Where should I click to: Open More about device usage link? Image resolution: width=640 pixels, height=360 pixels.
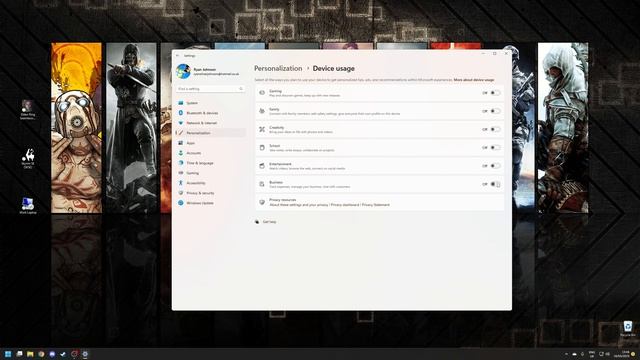(x=474, y=80)
